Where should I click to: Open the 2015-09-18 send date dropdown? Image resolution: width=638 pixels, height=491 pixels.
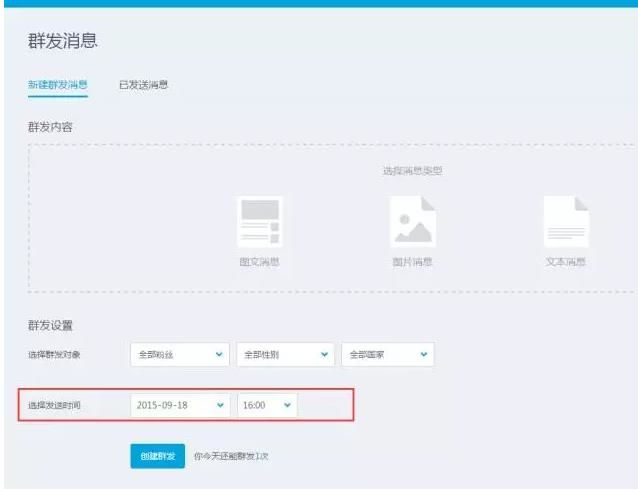coord(180,405)
